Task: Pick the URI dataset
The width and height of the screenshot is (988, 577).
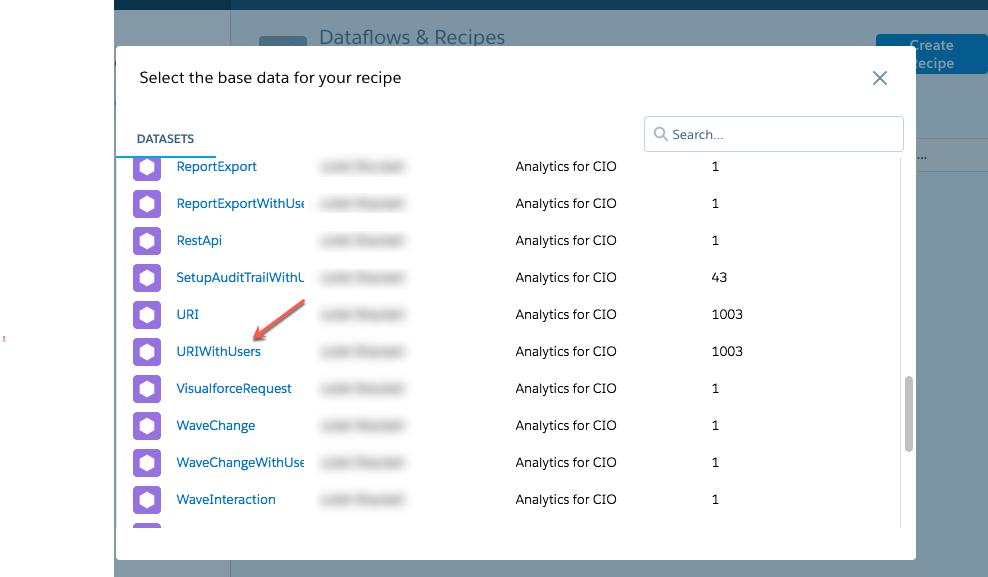Action: point(188,314)
